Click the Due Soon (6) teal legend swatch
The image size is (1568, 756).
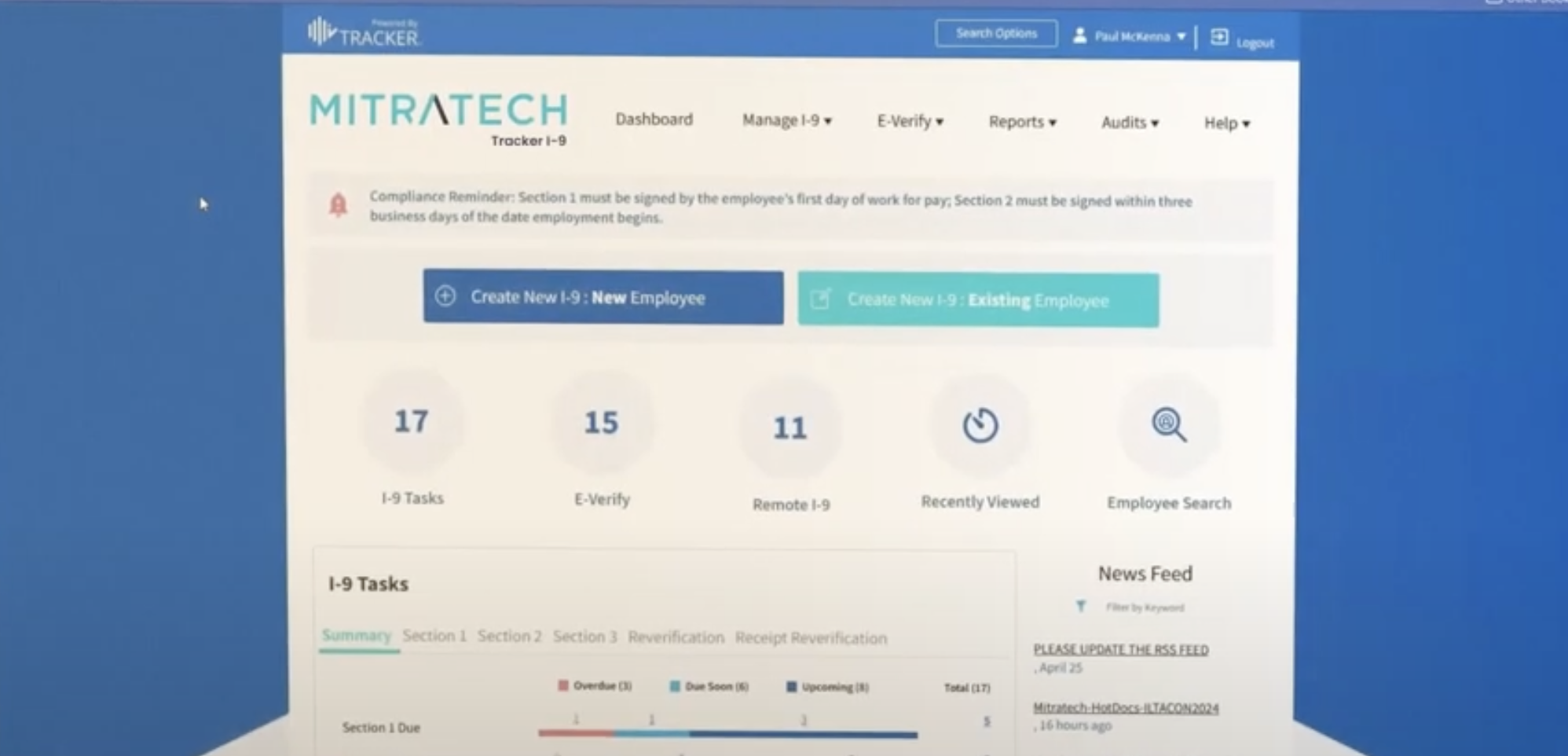pos(674,686)
